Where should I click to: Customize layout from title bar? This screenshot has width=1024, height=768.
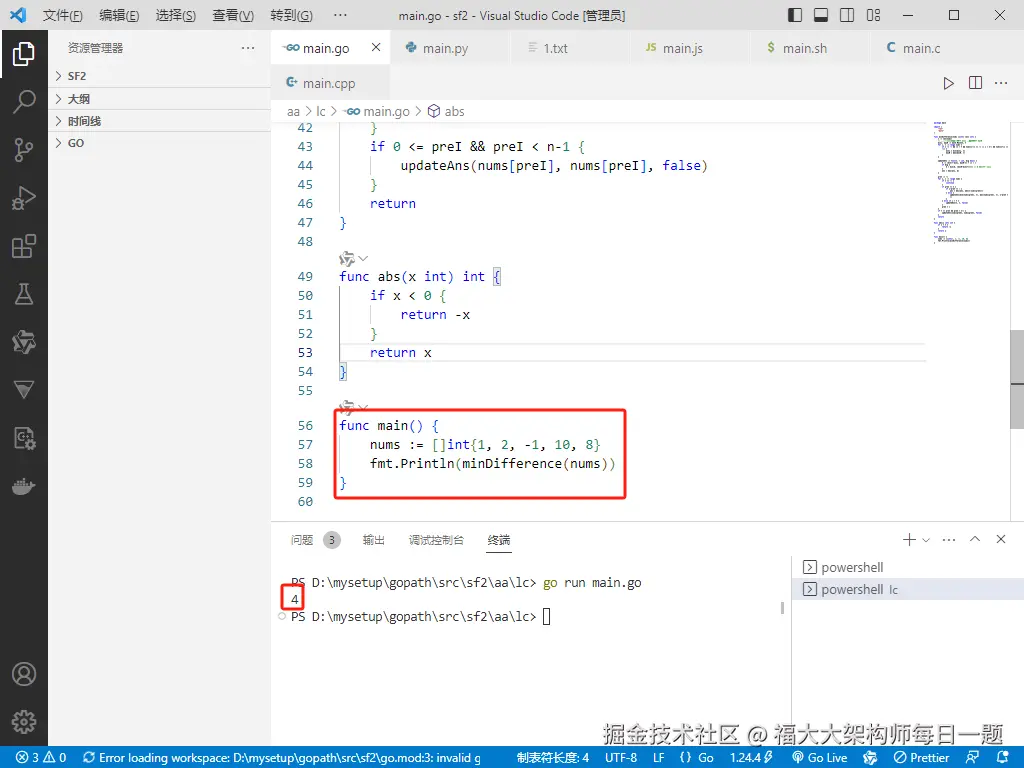point(873,15)
